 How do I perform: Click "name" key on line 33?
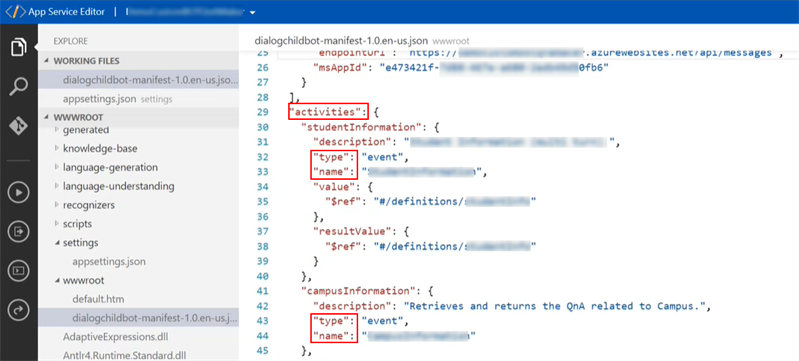[331, 171]
